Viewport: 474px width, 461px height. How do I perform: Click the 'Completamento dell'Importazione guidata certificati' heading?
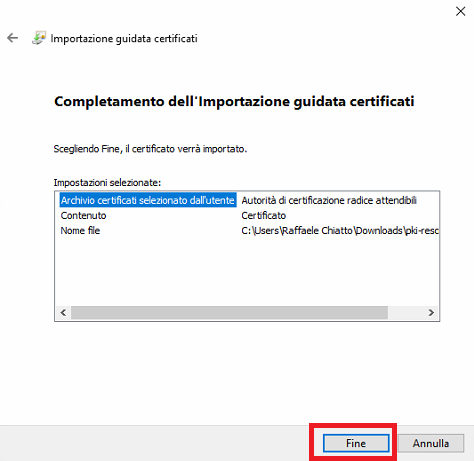[x=234, y=102]
